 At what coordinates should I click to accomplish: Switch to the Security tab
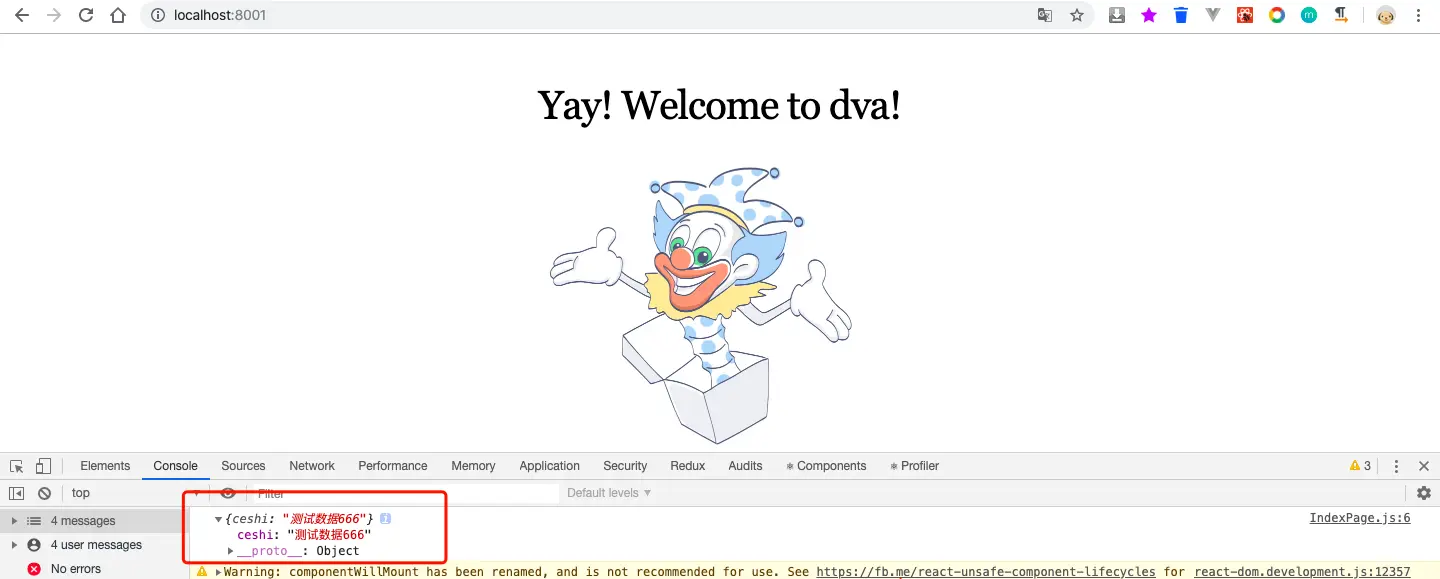click(625, 466)
